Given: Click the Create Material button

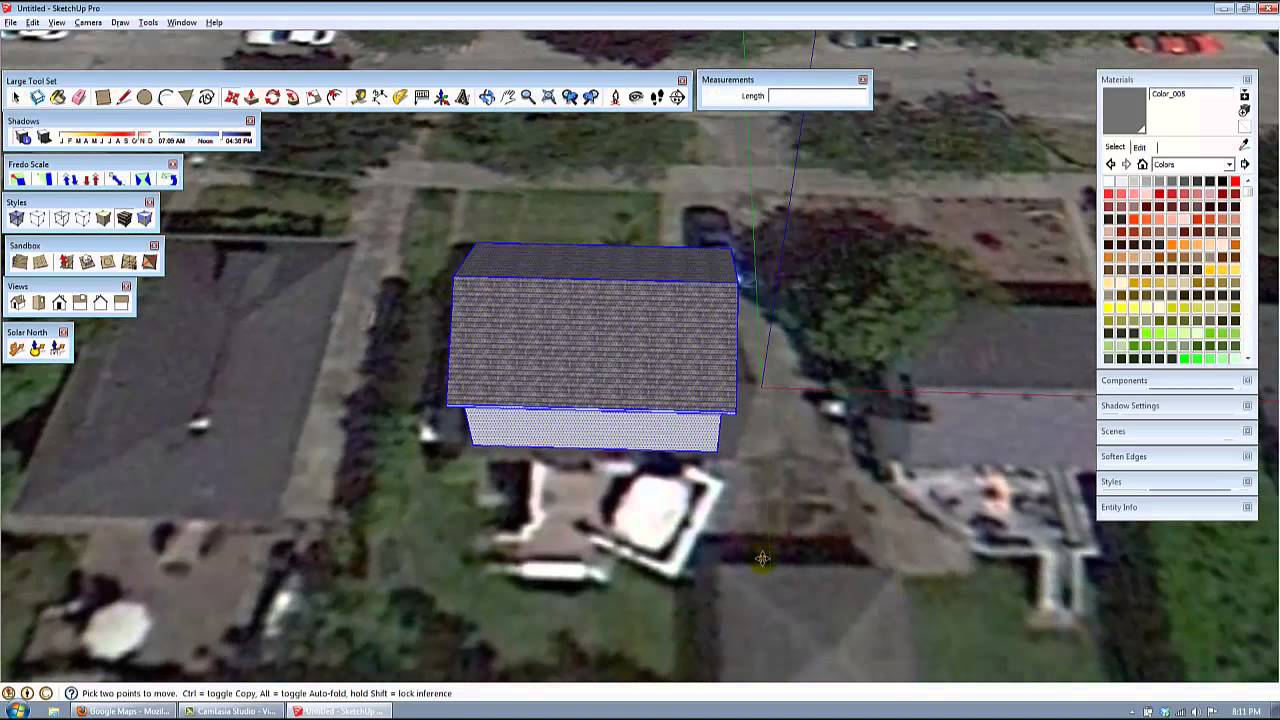Looking at the screenshot, I should 1243,112.
